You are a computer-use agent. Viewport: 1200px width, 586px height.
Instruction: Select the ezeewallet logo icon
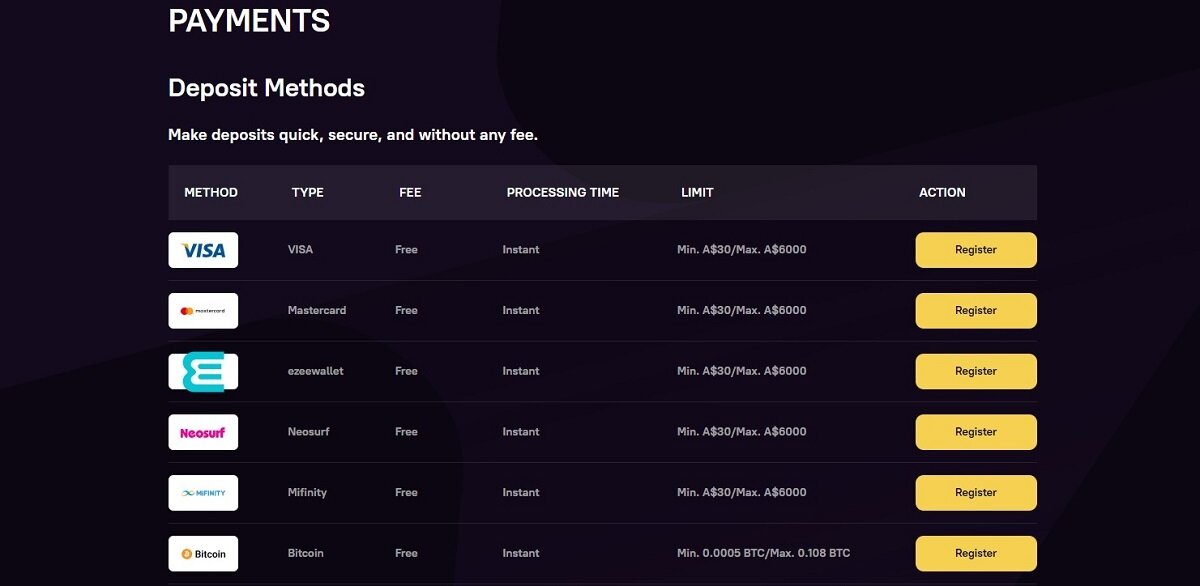203,371
